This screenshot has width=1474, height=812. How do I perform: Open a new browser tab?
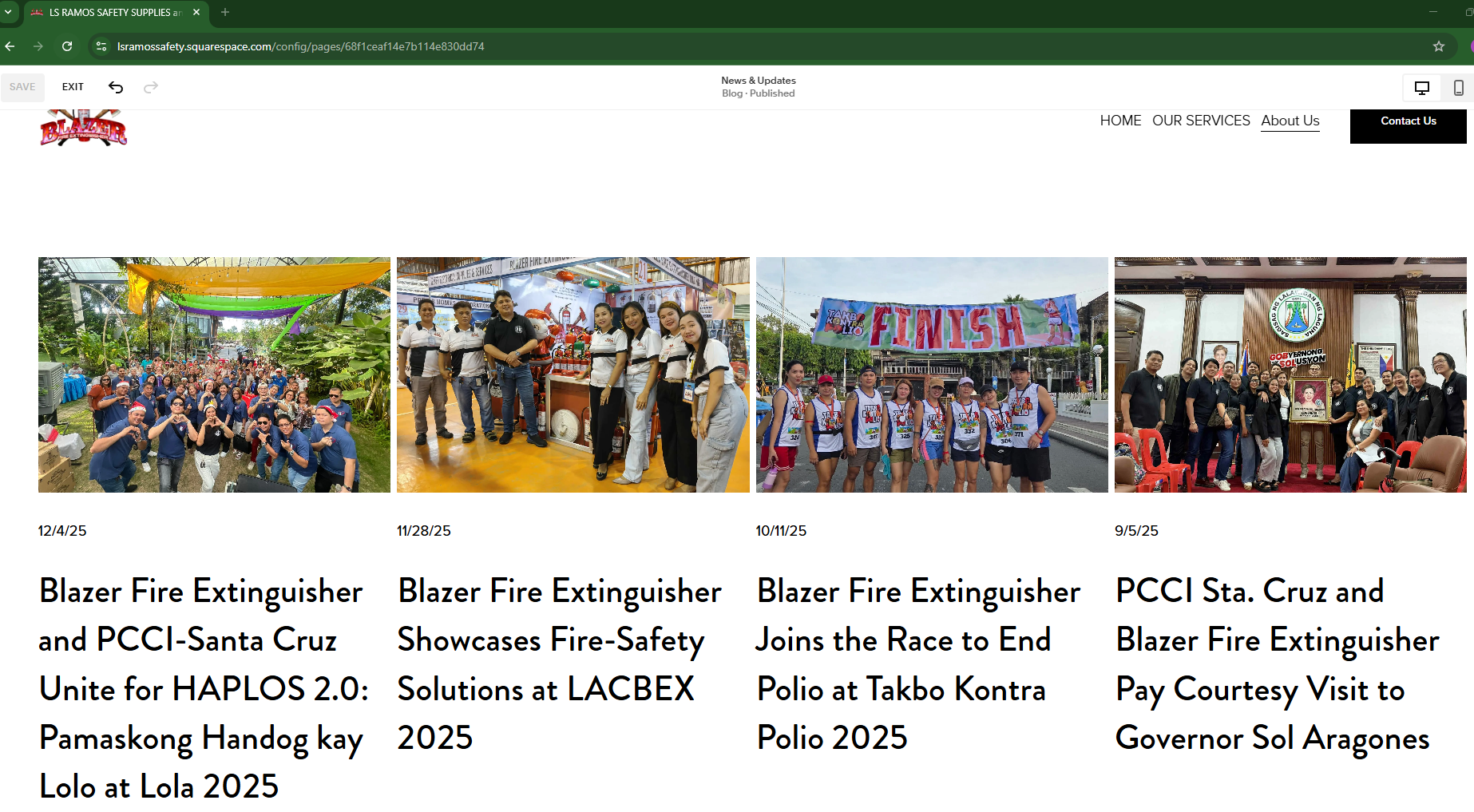(x=225, y=12)
